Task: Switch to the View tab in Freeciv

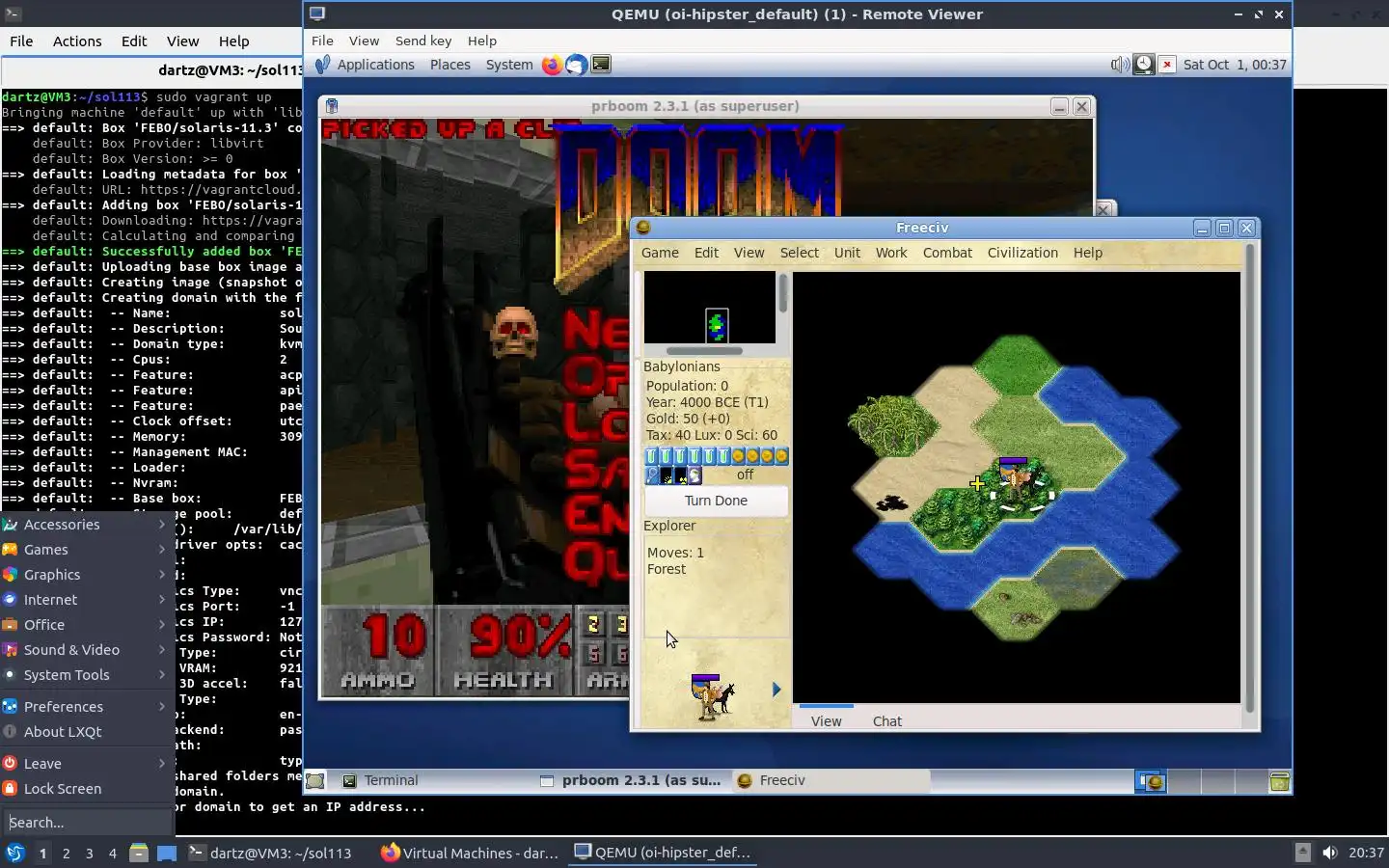Action: (826, 721)
